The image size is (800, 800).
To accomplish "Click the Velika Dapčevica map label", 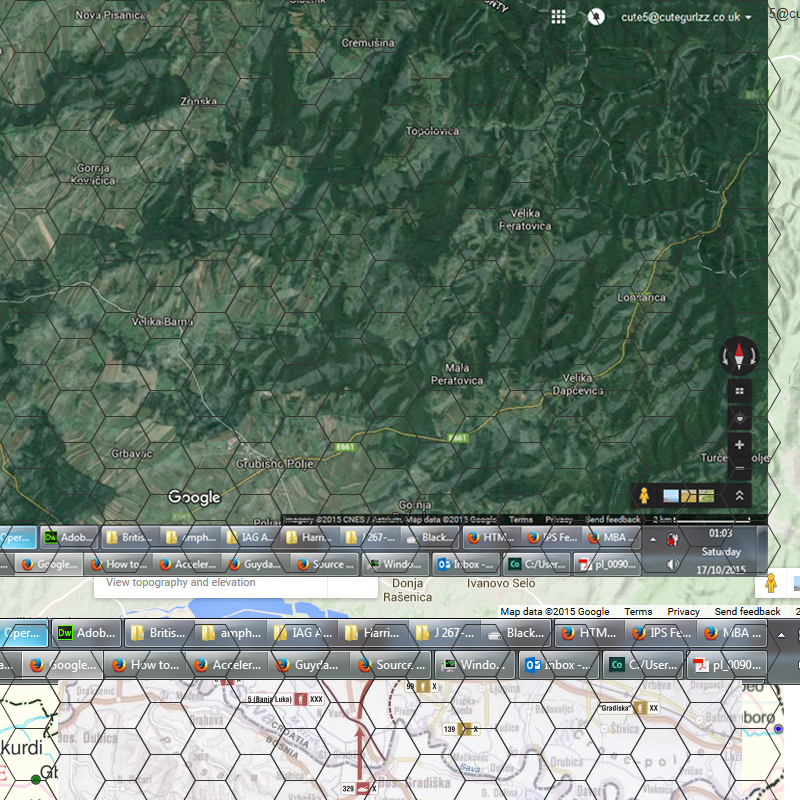I will pos(578,384).
